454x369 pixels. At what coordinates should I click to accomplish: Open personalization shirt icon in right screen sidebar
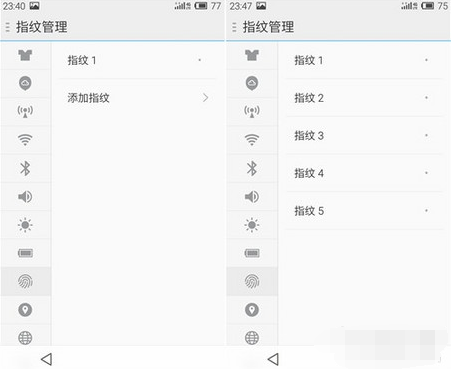point(252,55)
